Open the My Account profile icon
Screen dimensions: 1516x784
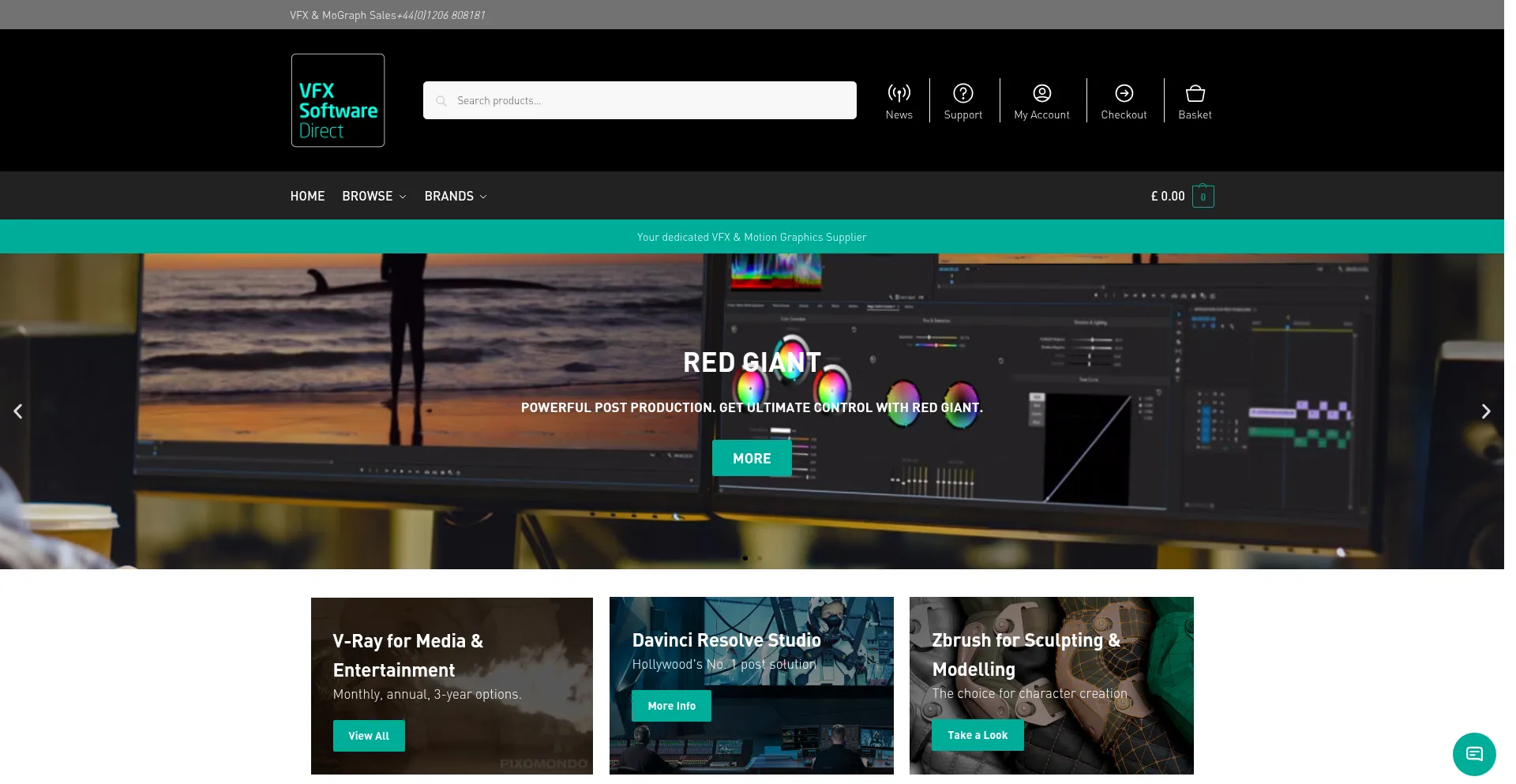coord(1041,93)
